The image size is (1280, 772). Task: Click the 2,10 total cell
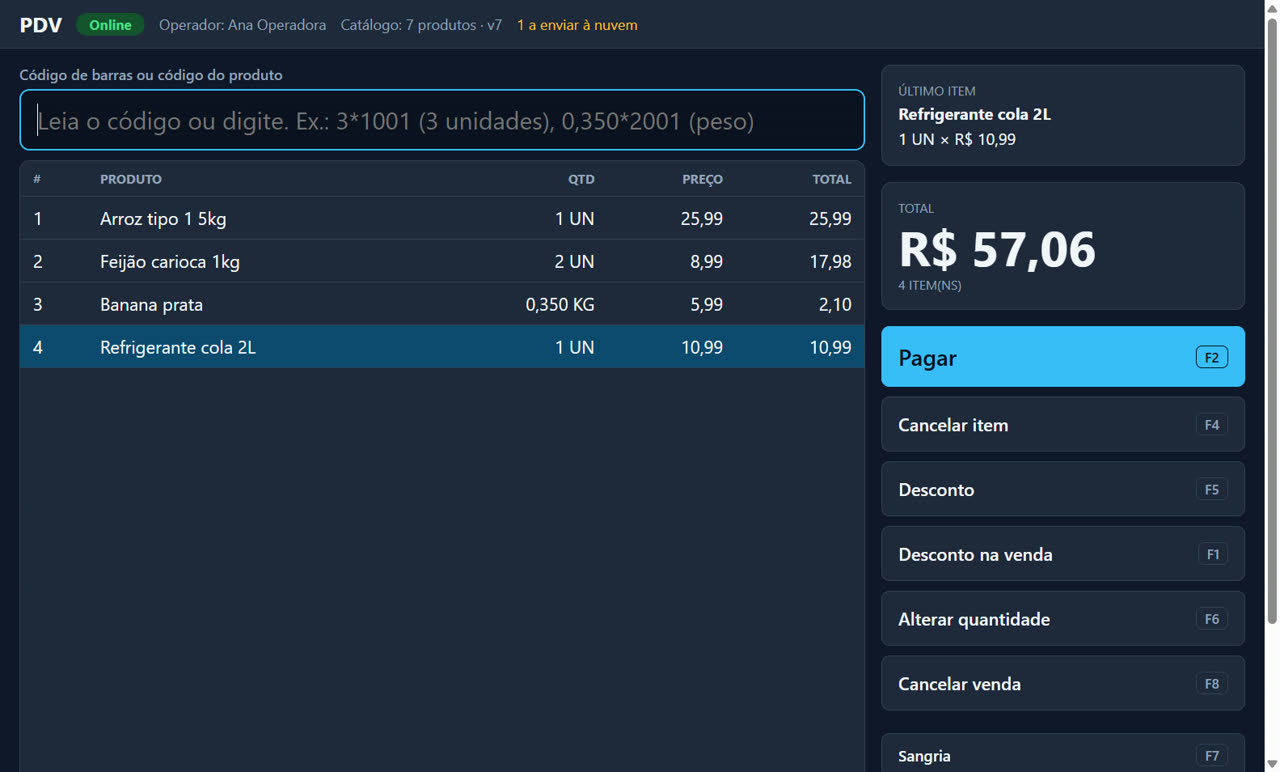tap(835, 305)
